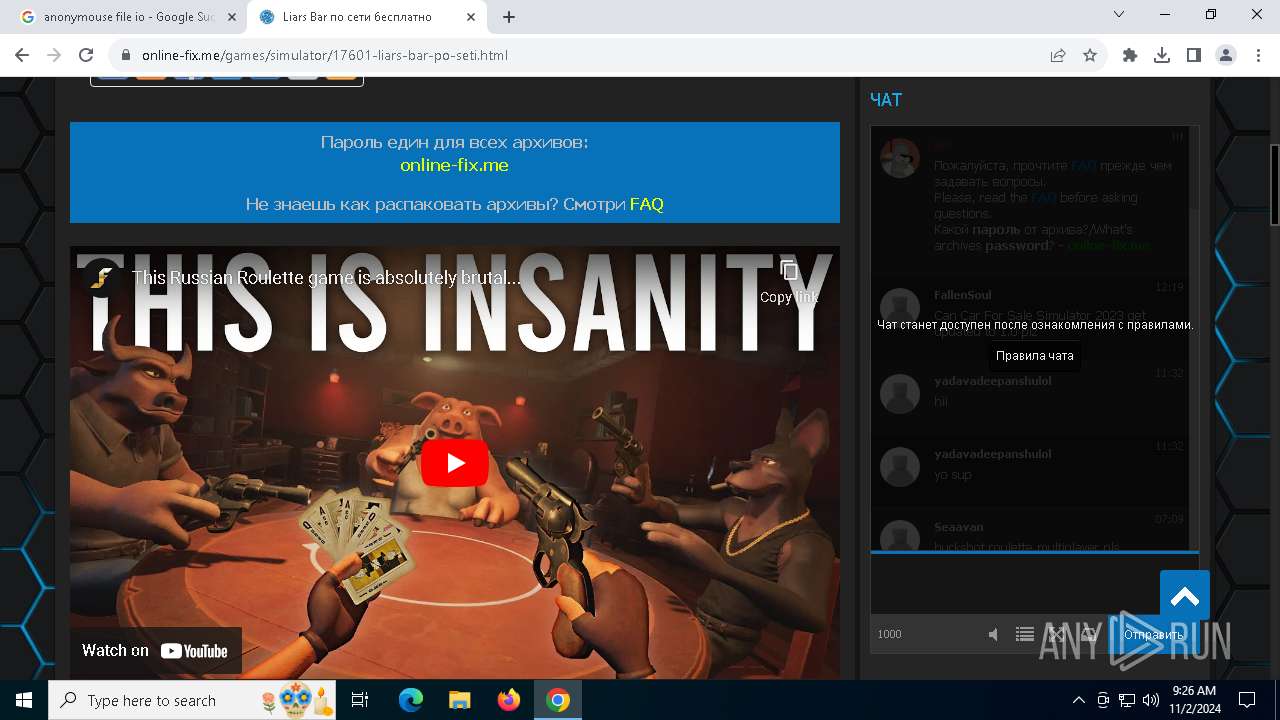Close the Liars Bar tab
The image size is (1280, 720).
point(470,17)
